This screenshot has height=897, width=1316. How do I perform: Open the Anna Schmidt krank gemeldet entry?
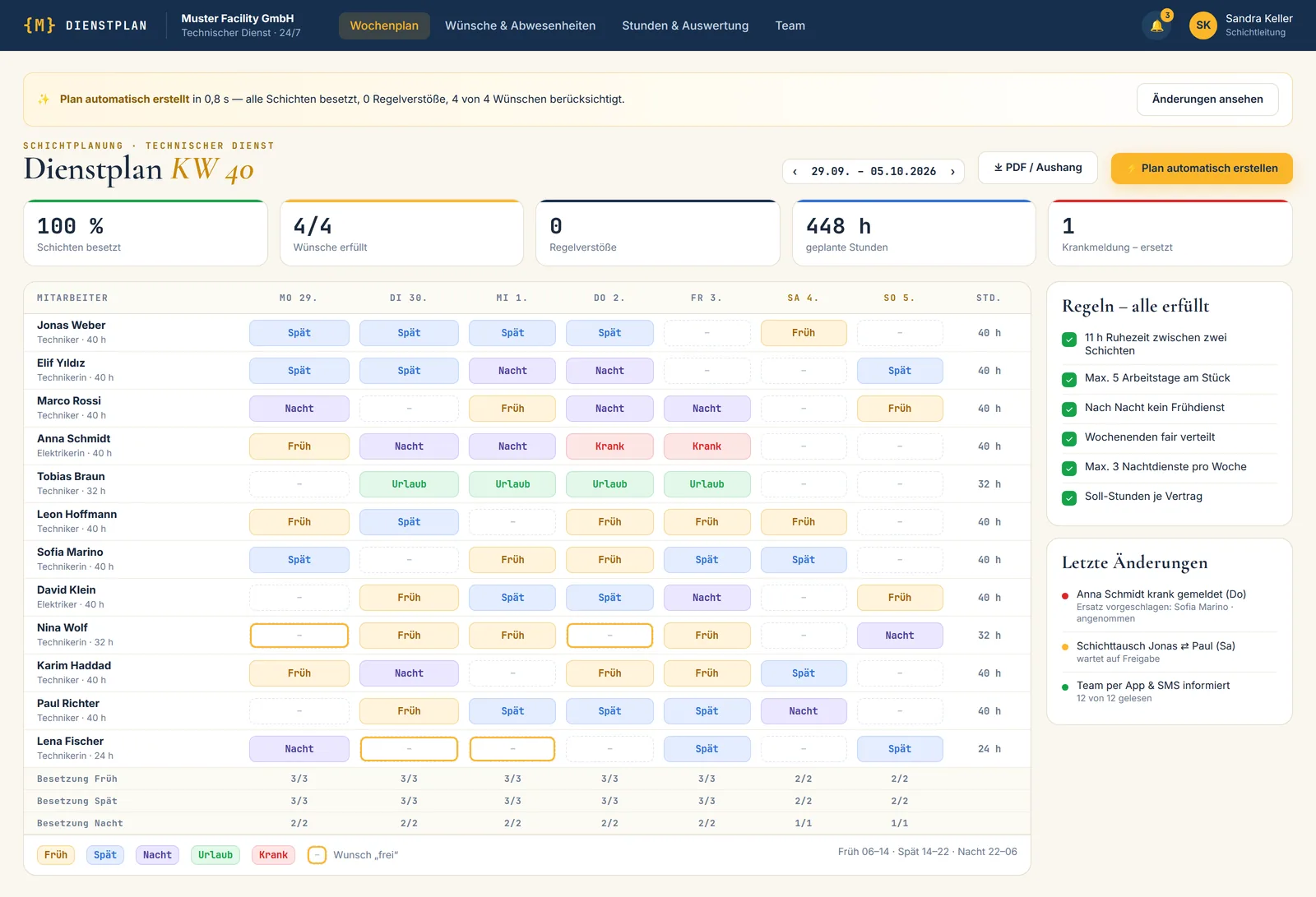click(x=1169, y=606)
